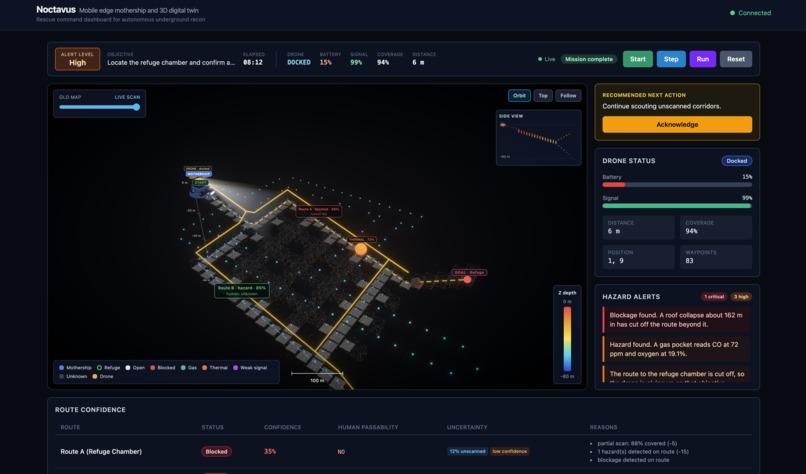Click the Unknown legend dot

[62, 376]
